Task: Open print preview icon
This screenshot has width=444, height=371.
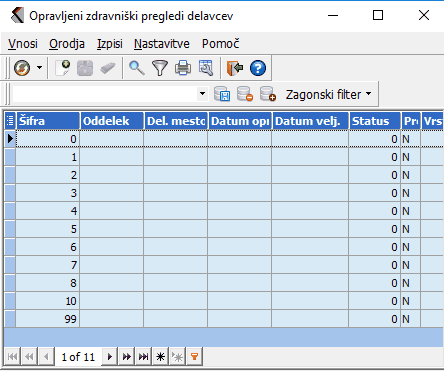Action: (x=206, y=68)
